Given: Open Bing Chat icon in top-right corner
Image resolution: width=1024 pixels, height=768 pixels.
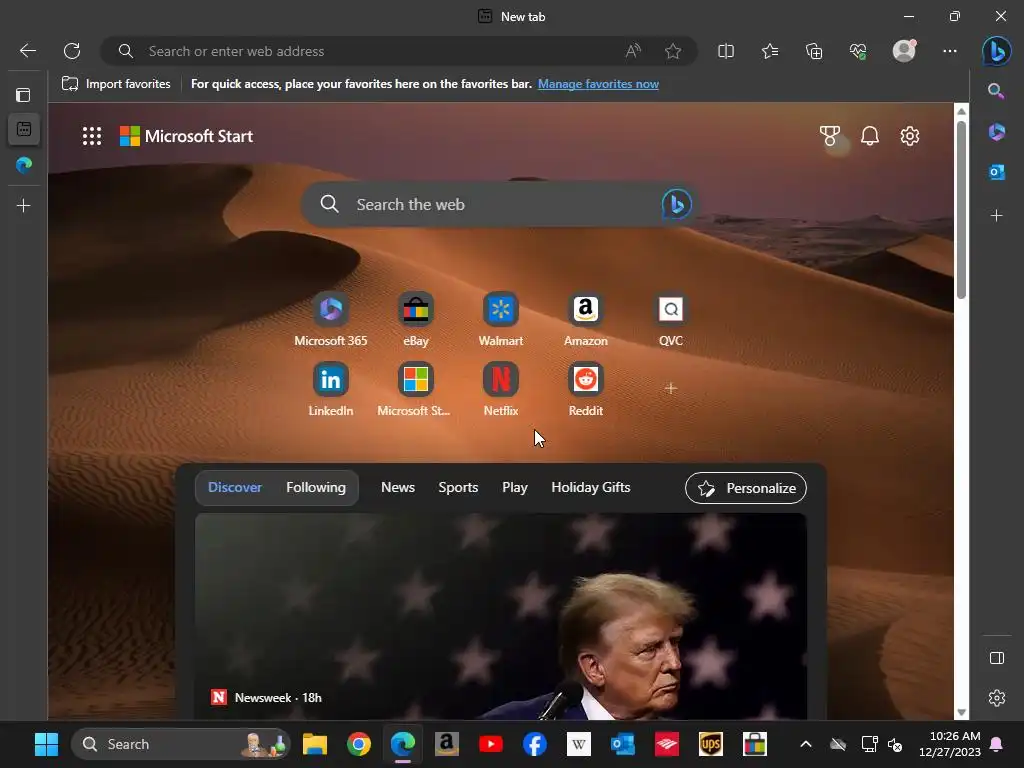Looking at the screenshot, I should click(997, 51).
